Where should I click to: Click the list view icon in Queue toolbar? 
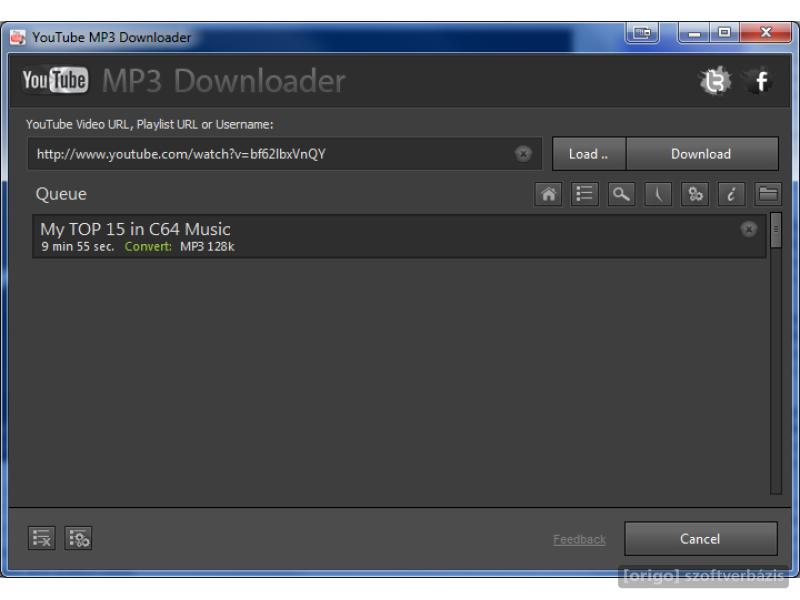point(585,194)
